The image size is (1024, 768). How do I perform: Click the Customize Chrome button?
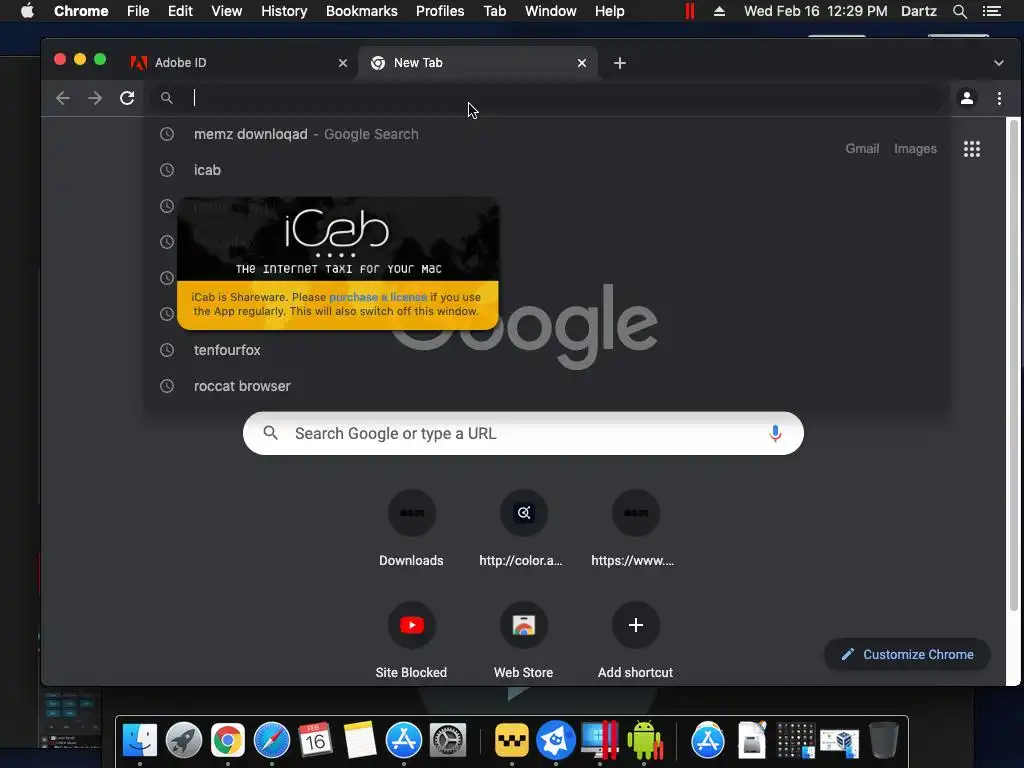(907, 654)
